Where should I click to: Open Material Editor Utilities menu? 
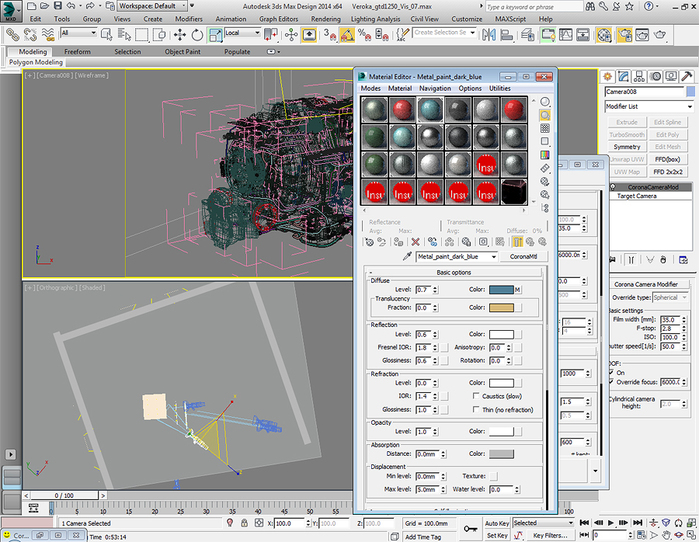point(500,88)
